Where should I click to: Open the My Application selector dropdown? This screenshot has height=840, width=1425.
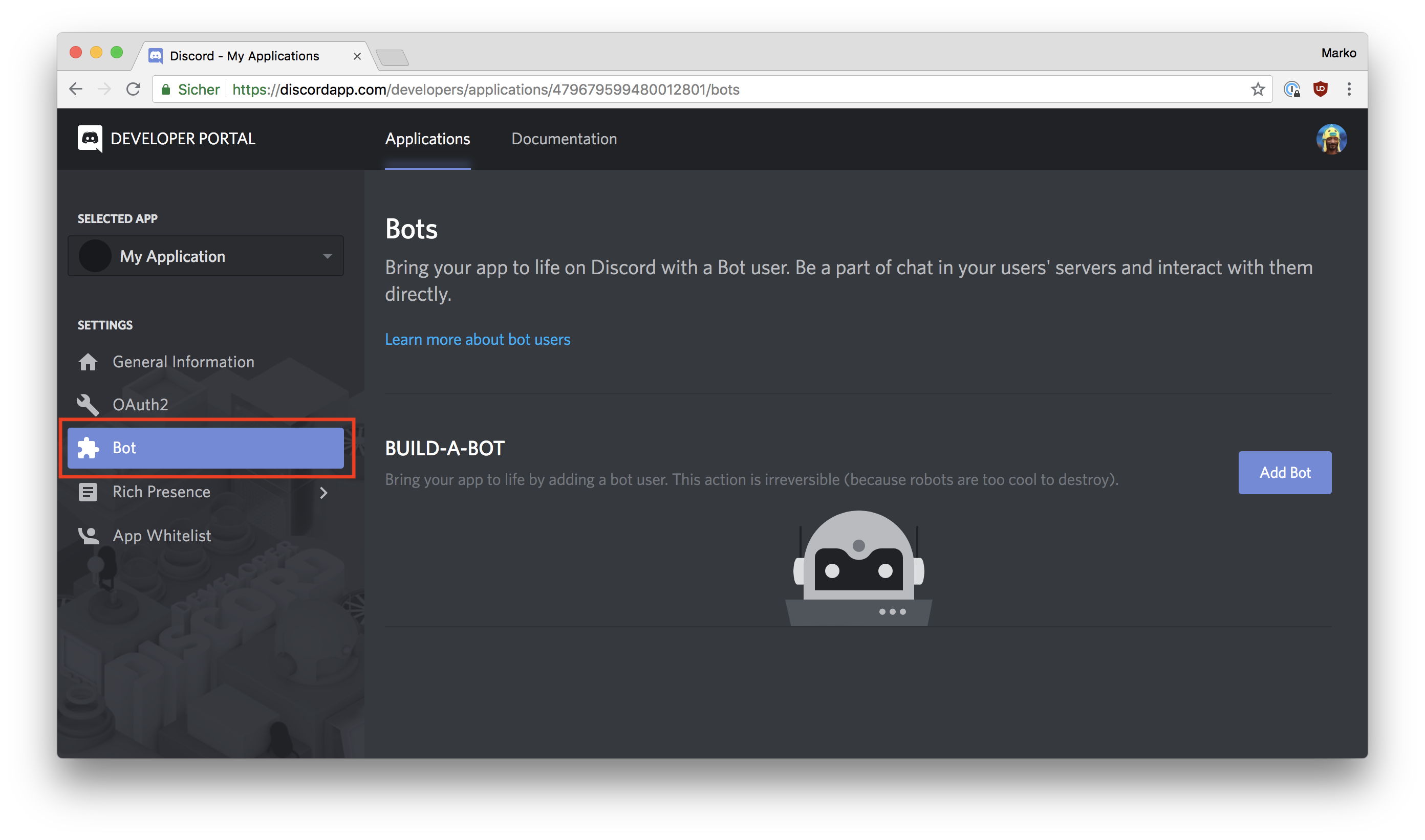pyautogui.click(x=206, y=256)
